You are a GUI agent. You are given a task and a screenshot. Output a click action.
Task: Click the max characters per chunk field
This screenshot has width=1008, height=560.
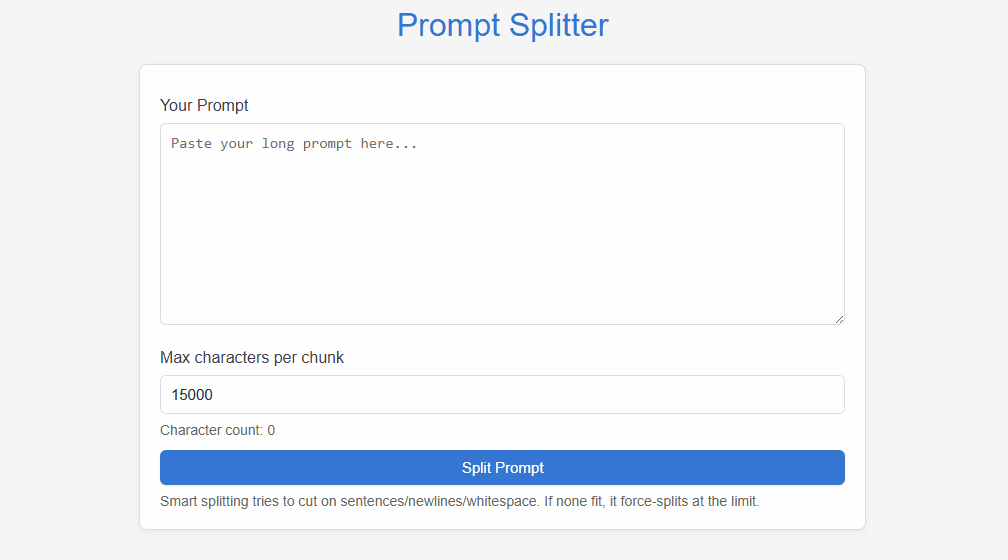coord(502,394)
